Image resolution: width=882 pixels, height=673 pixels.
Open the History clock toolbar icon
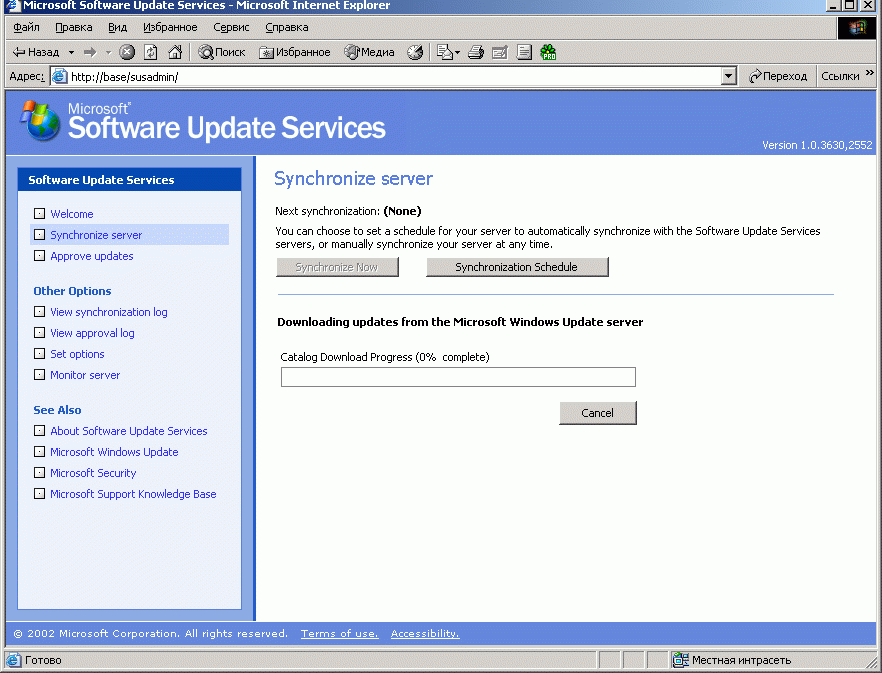click(x=415, y=52)
